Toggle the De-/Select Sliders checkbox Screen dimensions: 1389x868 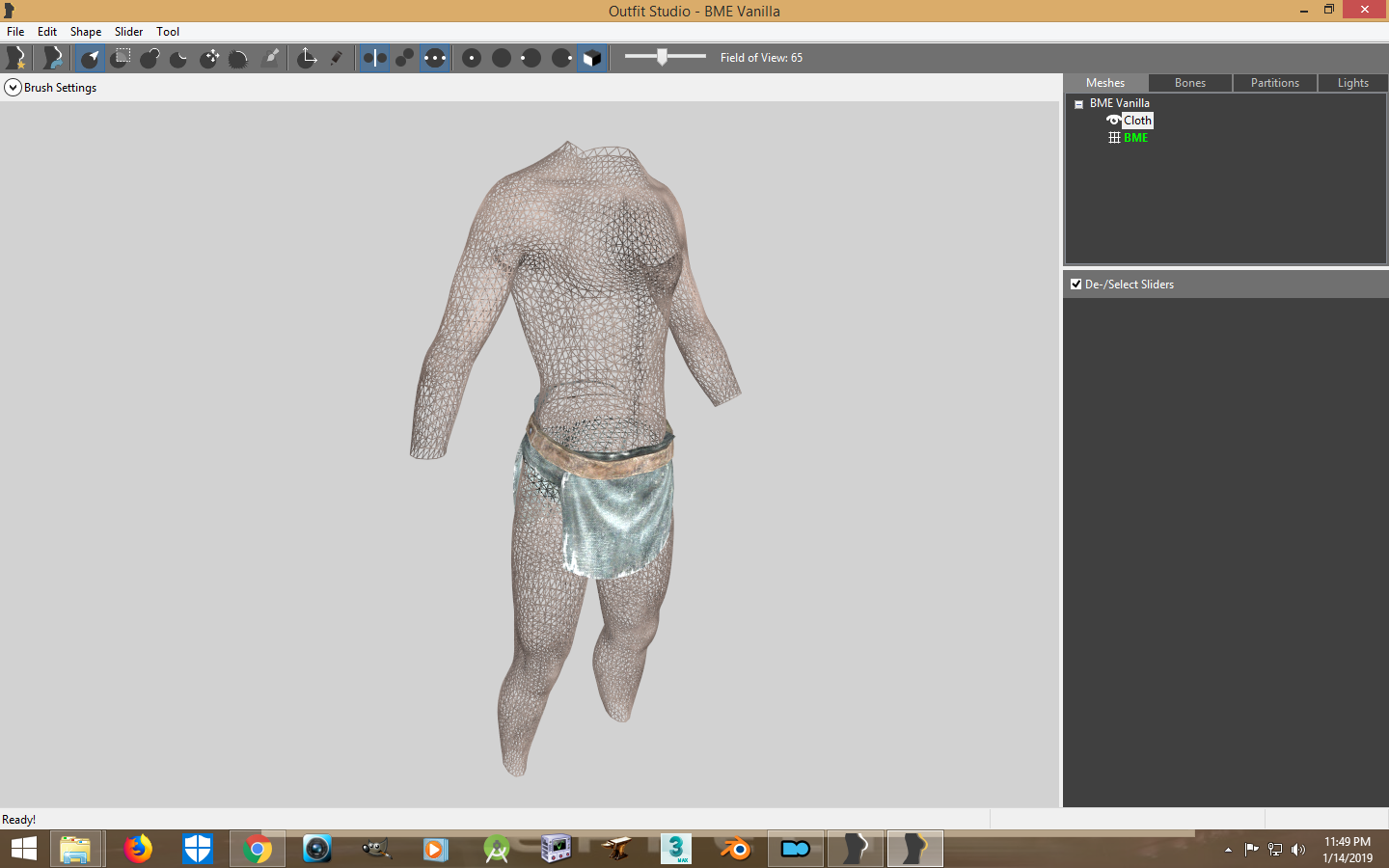(1076, 285)
